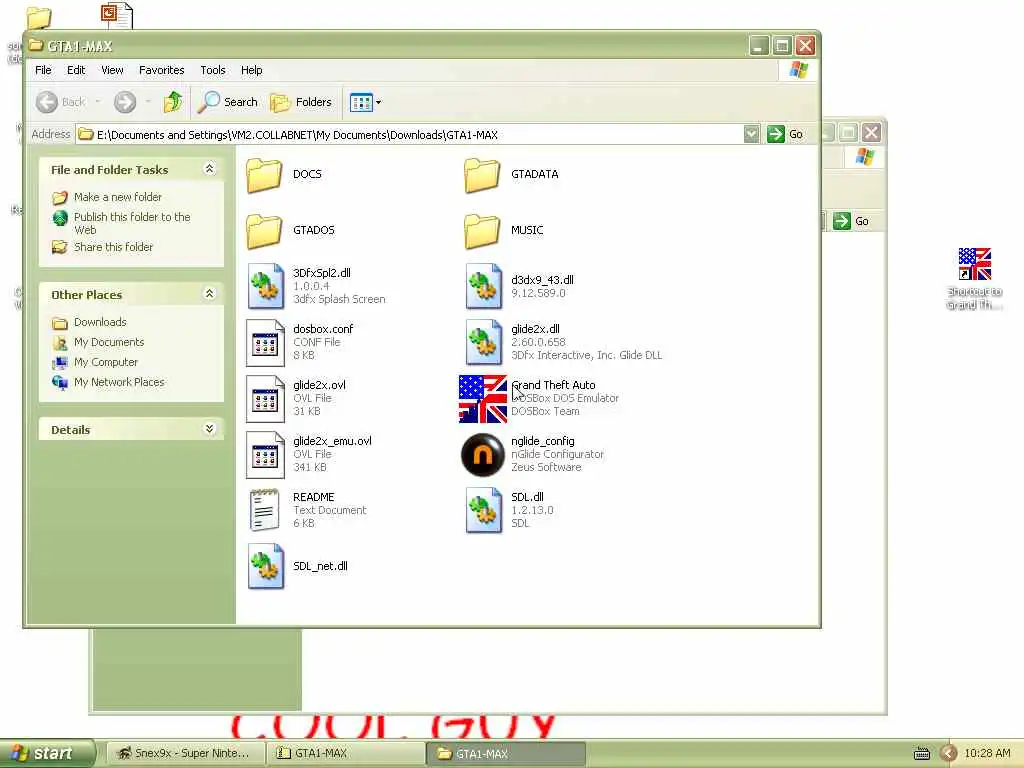Select the README text document icon
This screenshot has width=1024, height=768.
click(264, 510)
